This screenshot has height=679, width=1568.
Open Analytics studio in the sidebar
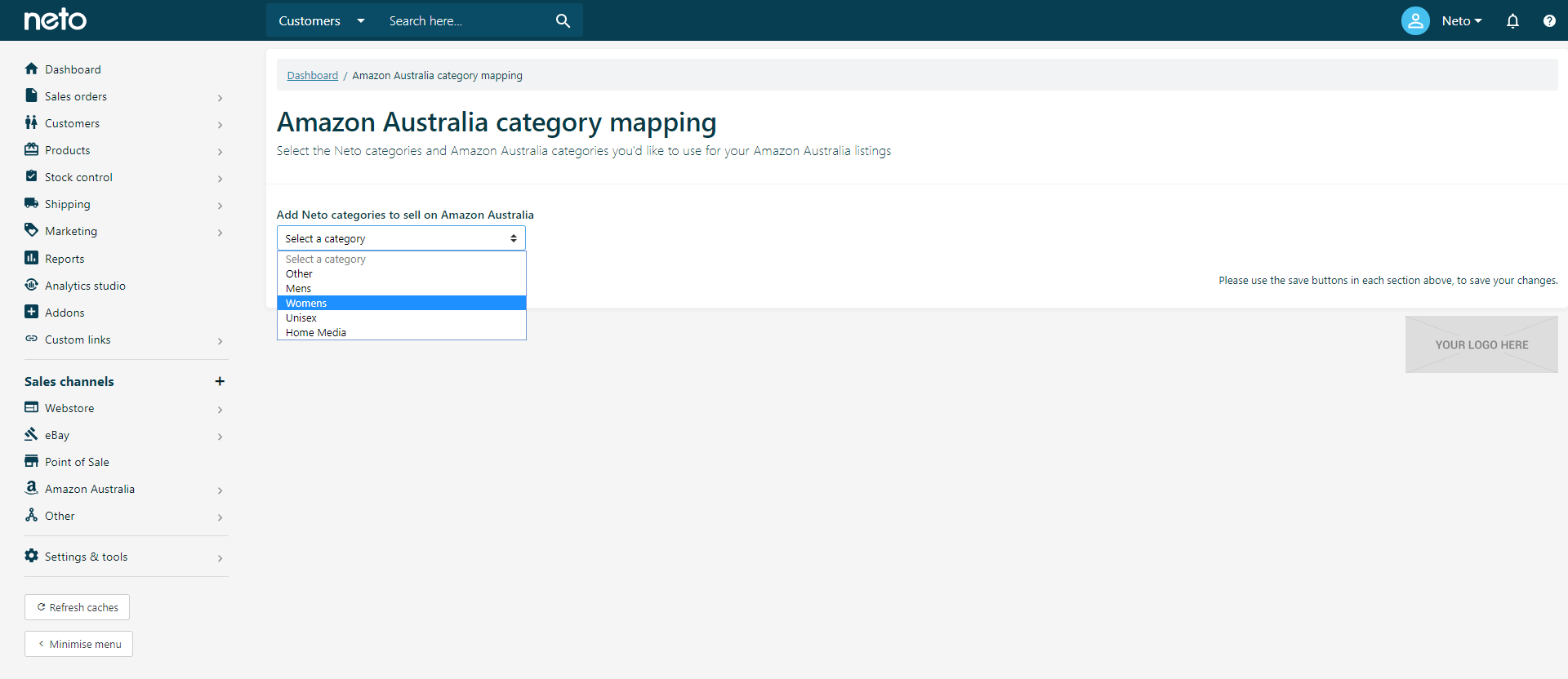(x=85, y=286)
